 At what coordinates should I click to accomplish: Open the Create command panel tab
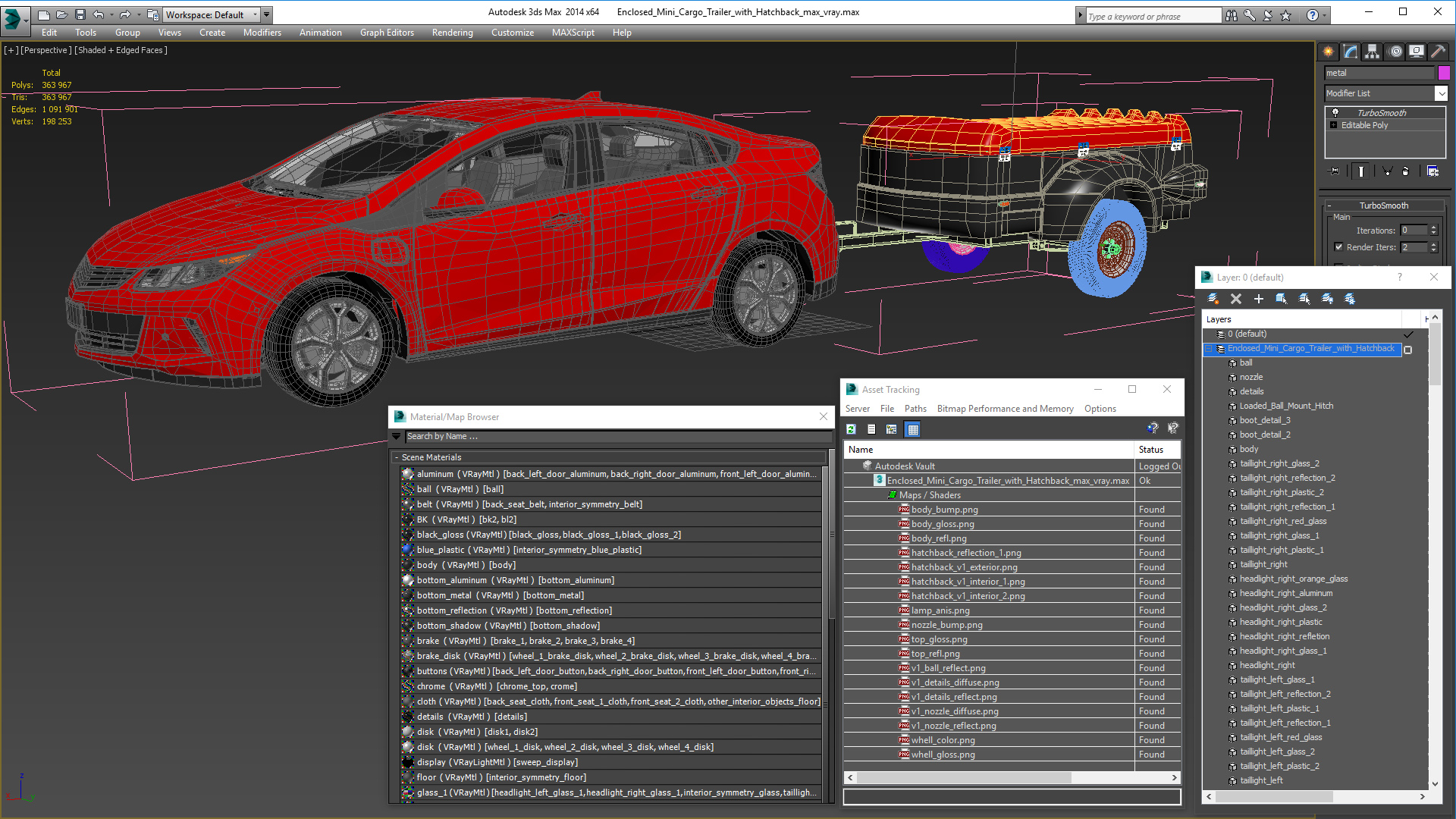point(1329,52)
